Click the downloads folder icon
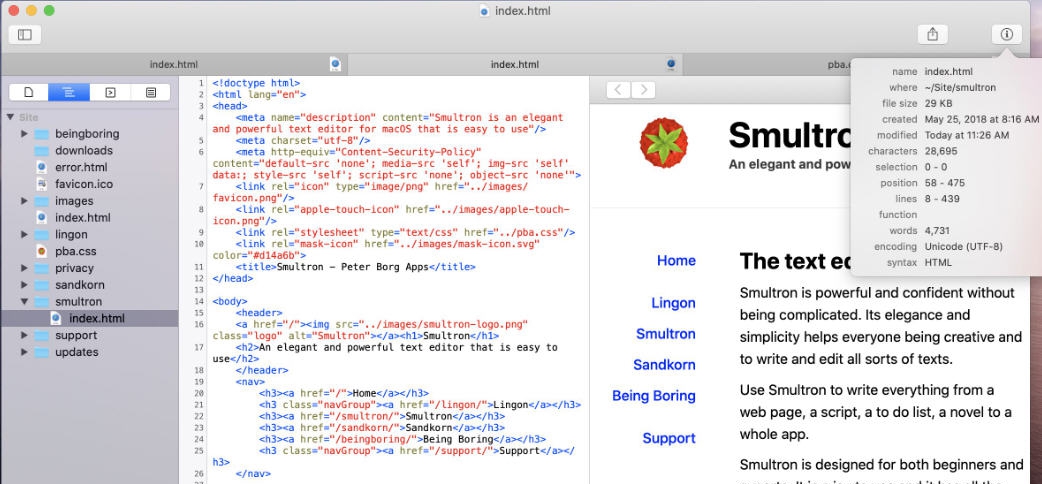 click(42, 150)
